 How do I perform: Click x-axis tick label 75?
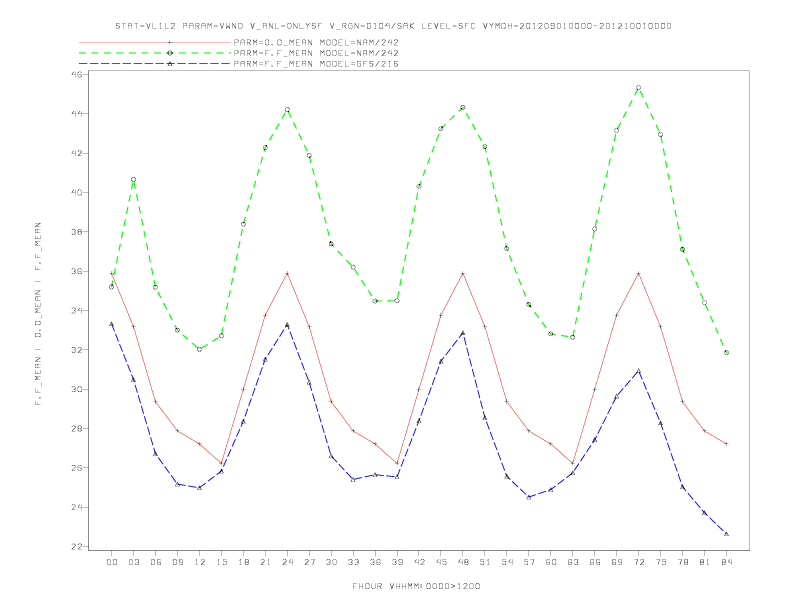(661, 562)
